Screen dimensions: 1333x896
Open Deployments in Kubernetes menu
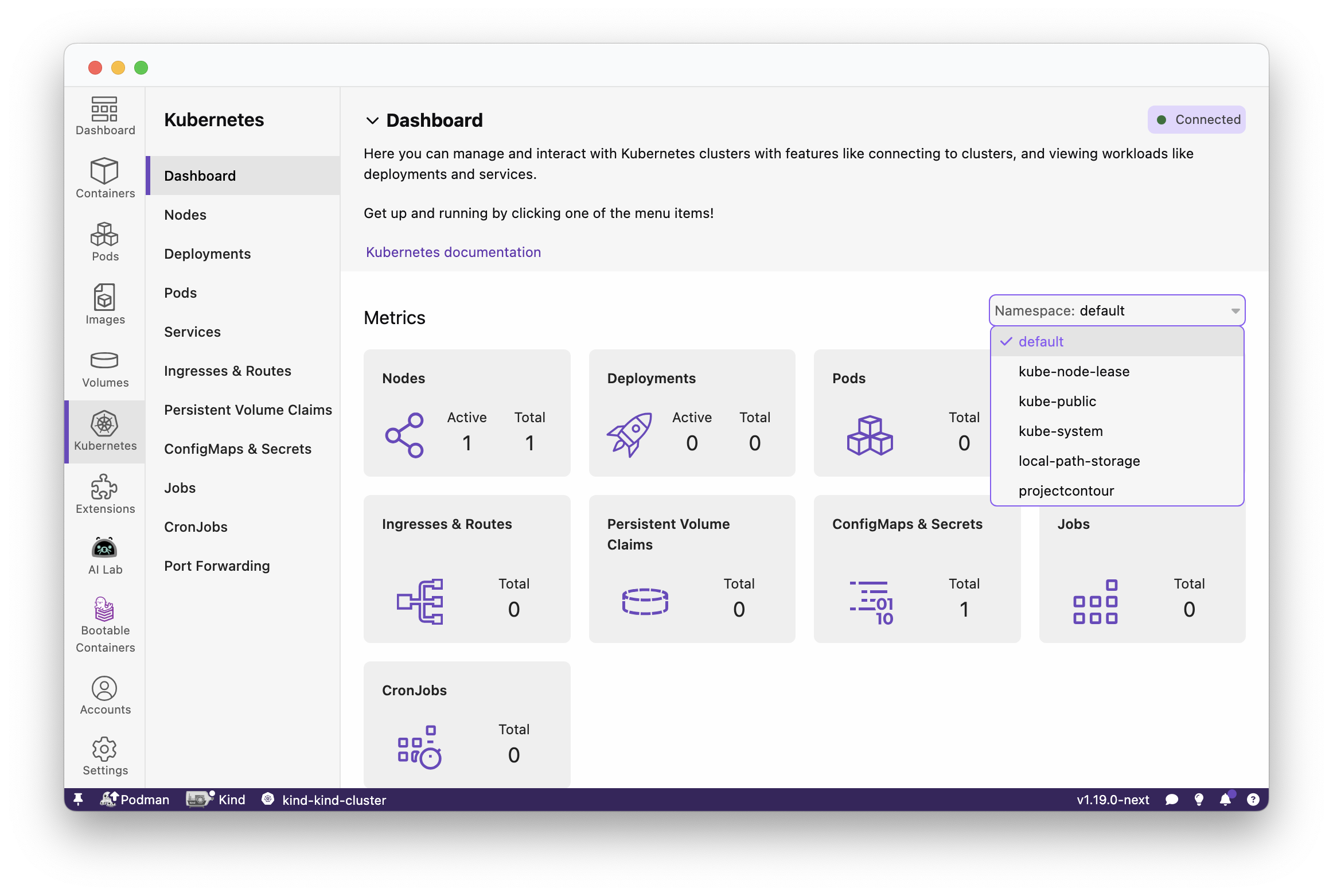click(x=207, y=254)
